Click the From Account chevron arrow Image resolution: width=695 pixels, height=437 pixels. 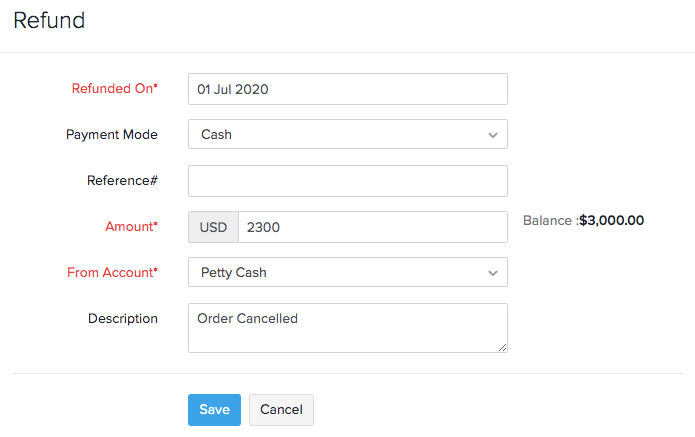[493, 273]
